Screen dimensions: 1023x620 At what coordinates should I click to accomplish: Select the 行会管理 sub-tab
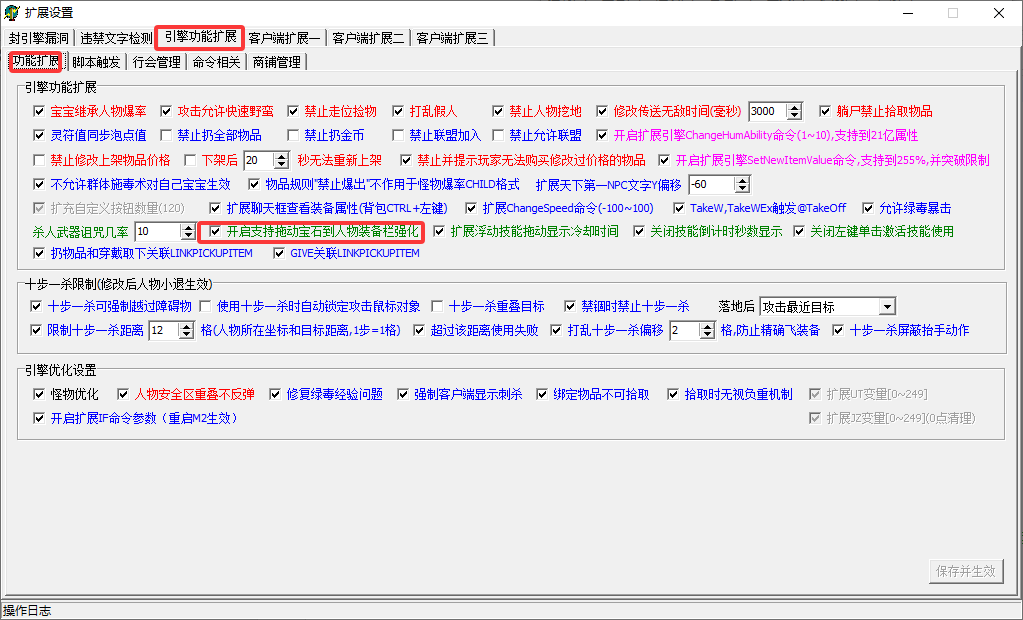(x=157, y=62)
